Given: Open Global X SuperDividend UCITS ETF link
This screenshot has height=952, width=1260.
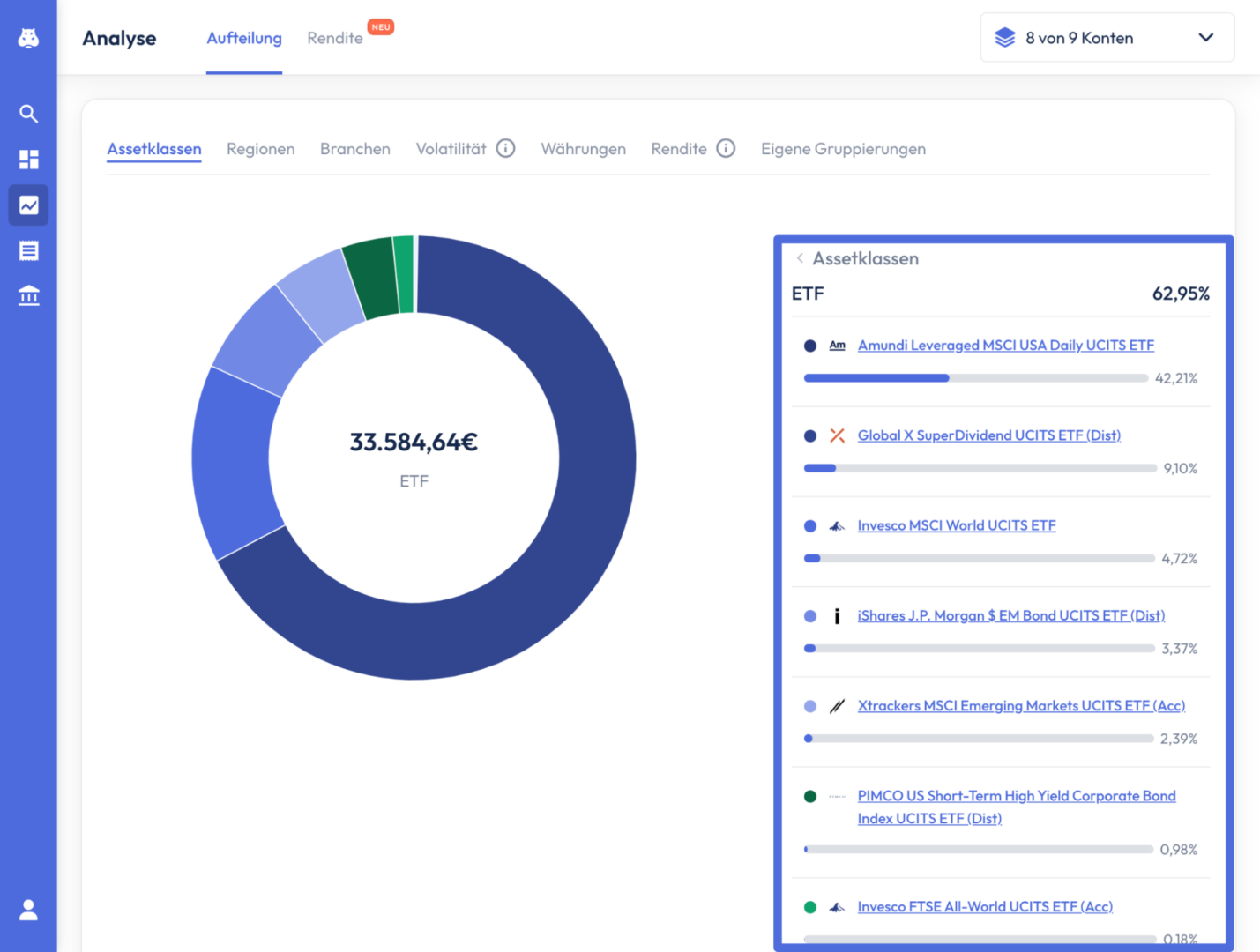Looking at the screenshot, I should (989, 435).
